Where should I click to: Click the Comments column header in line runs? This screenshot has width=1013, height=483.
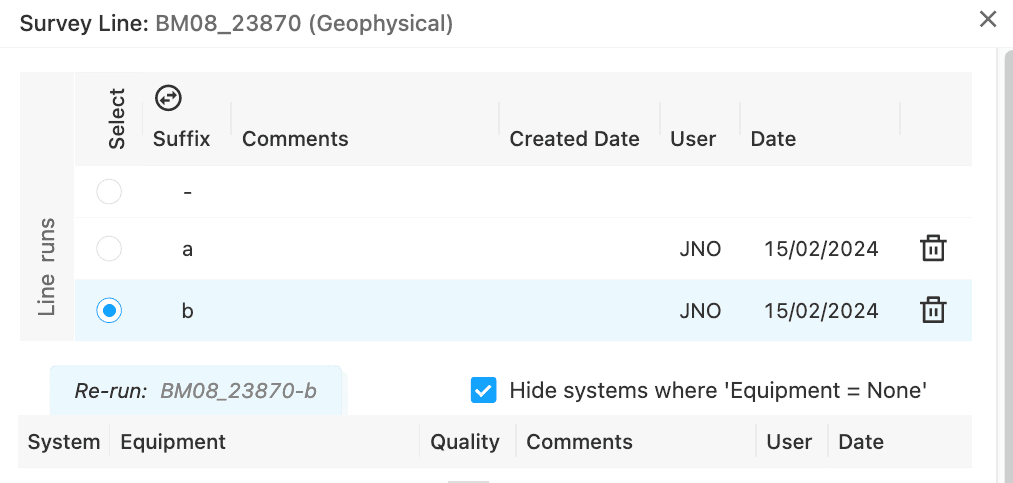click(295, 139)
